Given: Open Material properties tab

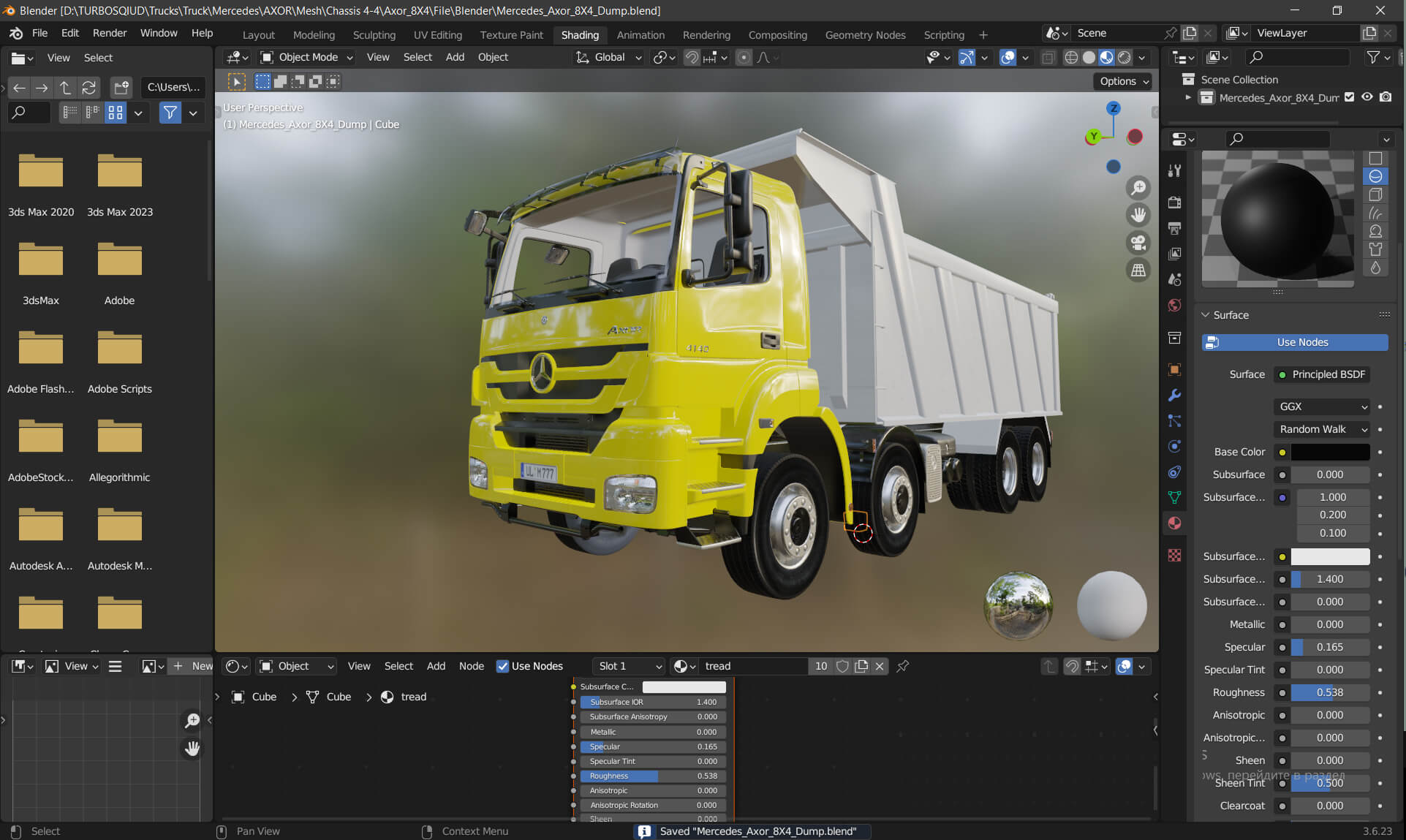Looking at the screenshot, I should [x=1174, y=523].
